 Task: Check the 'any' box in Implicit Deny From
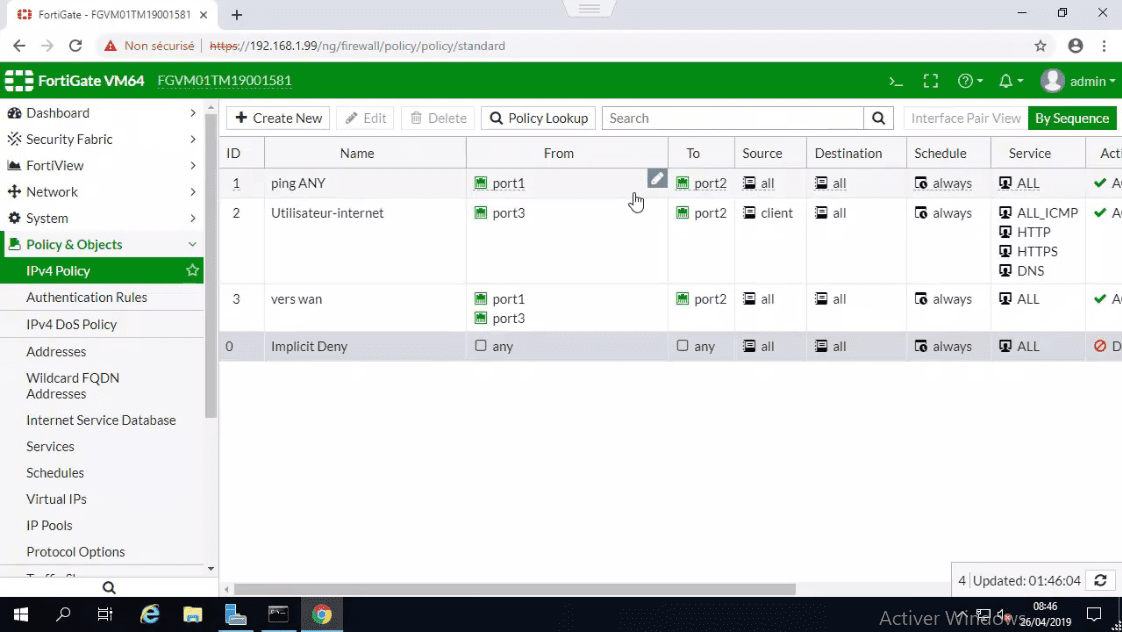(x=481, y=346)
